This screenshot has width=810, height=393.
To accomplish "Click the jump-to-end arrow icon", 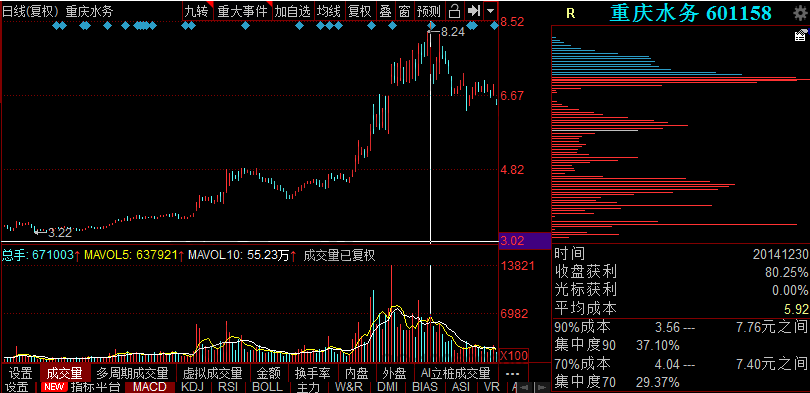I will (x=473, y=10).
